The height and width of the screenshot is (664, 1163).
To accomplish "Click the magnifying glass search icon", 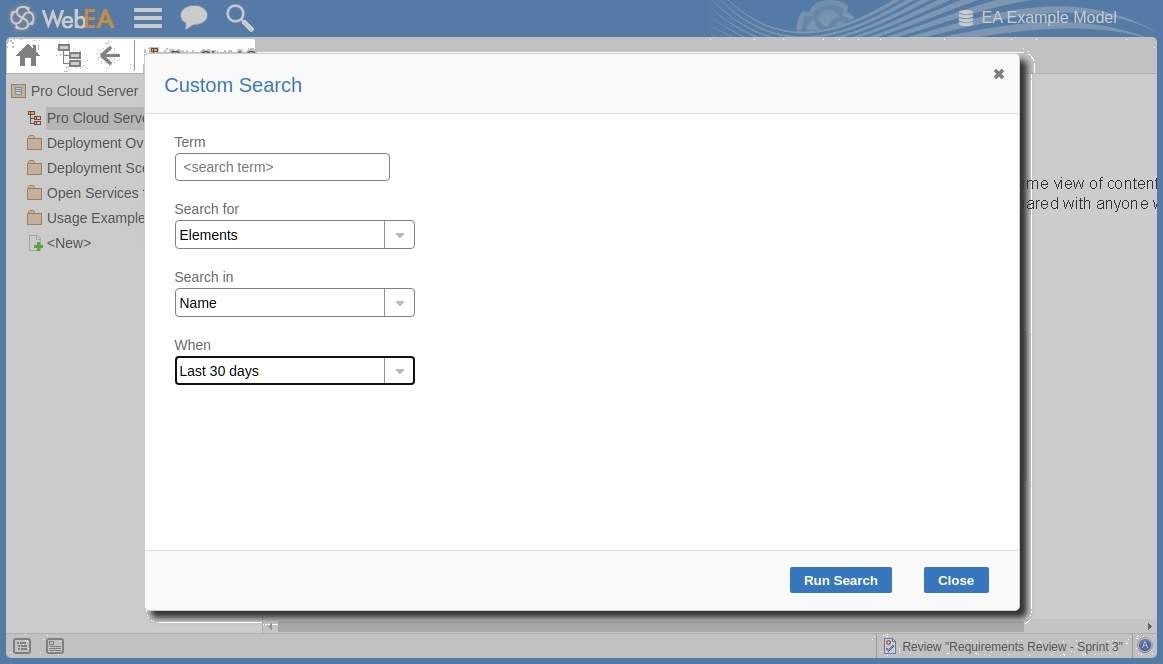I will [239, 18].
